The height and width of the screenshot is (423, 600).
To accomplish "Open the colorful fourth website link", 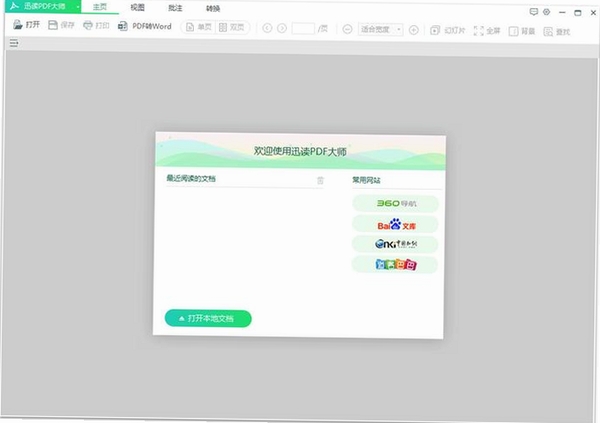I will (x=395, y=265).
